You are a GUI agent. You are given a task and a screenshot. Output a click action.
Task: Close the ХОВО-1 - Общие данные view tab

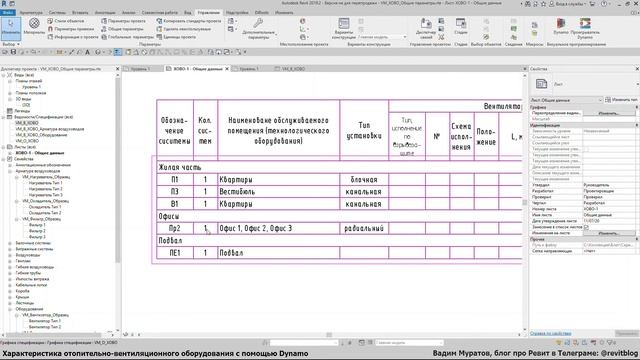[x=227, y=69]
